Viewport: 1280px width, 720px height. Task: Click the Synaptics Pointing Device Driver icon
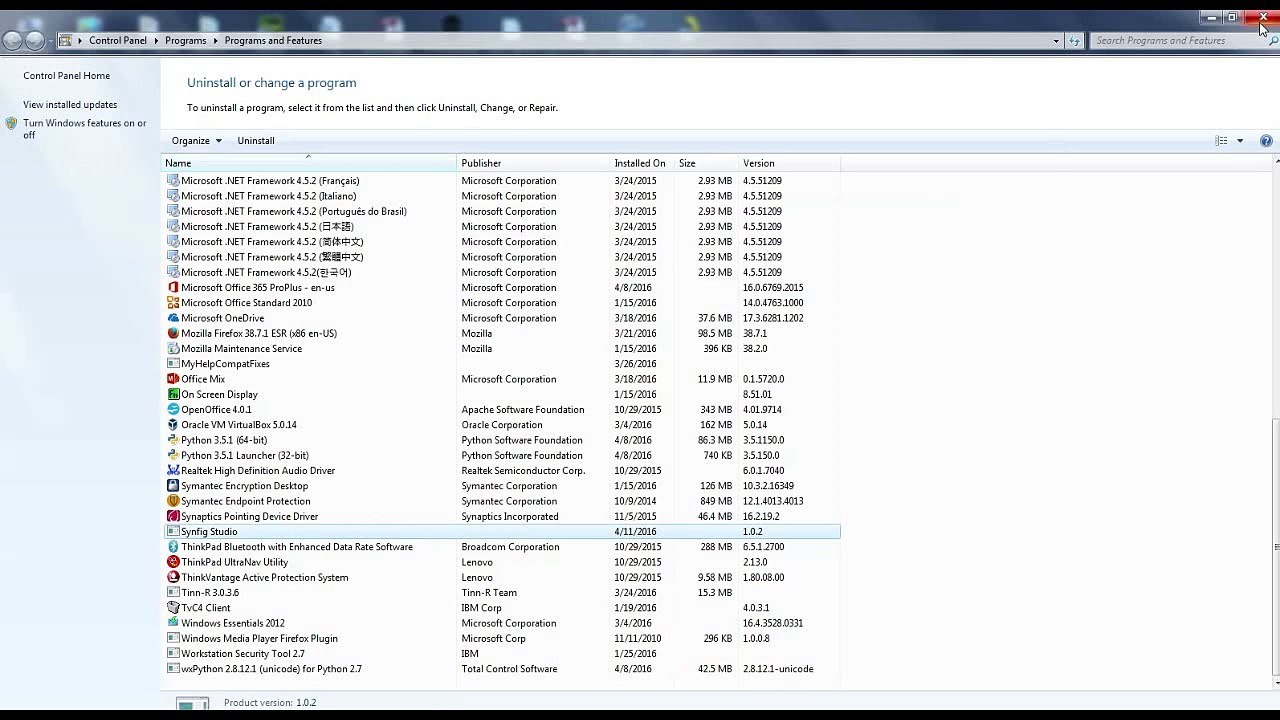pos(173,517)
